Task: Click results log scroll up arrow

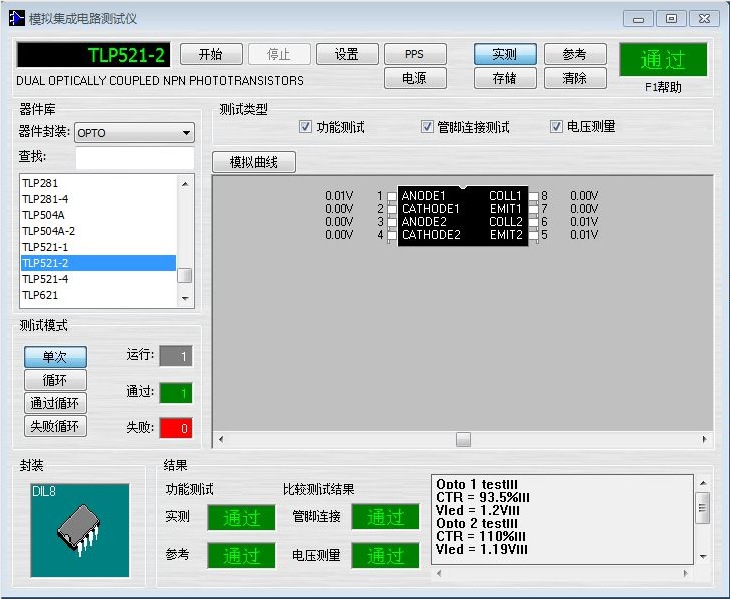Action: 703,483
